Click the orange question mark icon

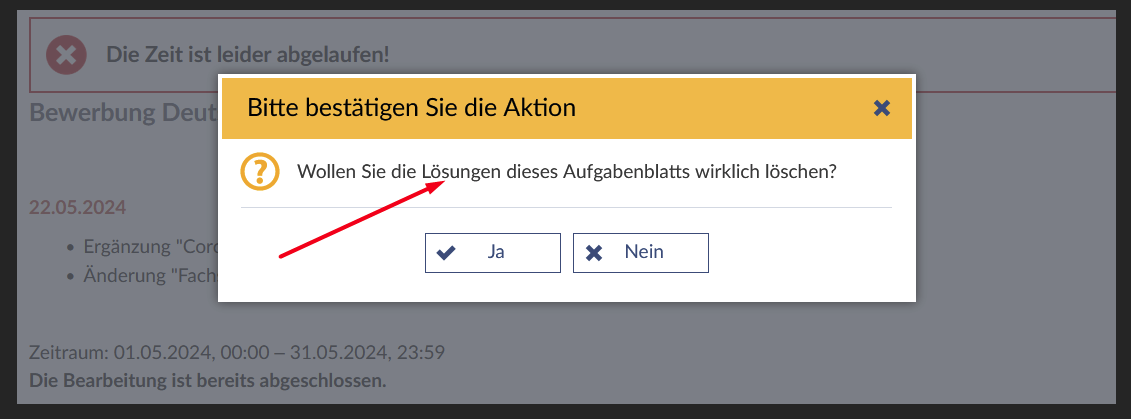[260, 172]
